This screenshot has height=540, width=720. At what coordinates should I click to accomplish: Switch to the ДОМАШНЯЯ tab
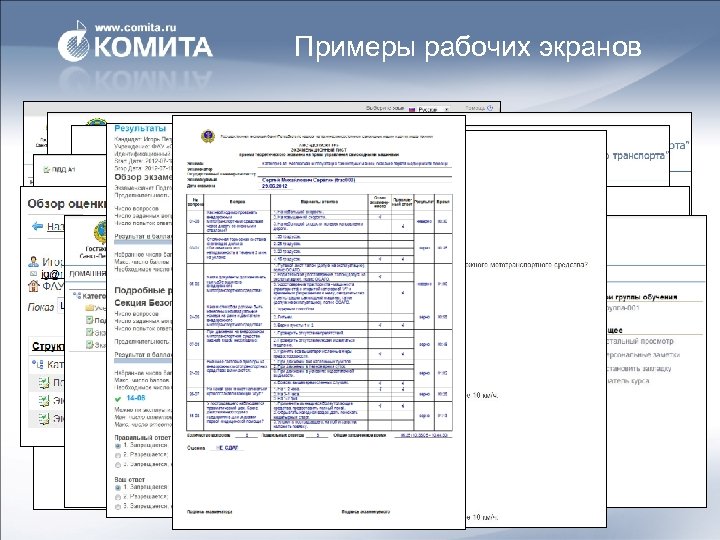click(x=87, y=274)
